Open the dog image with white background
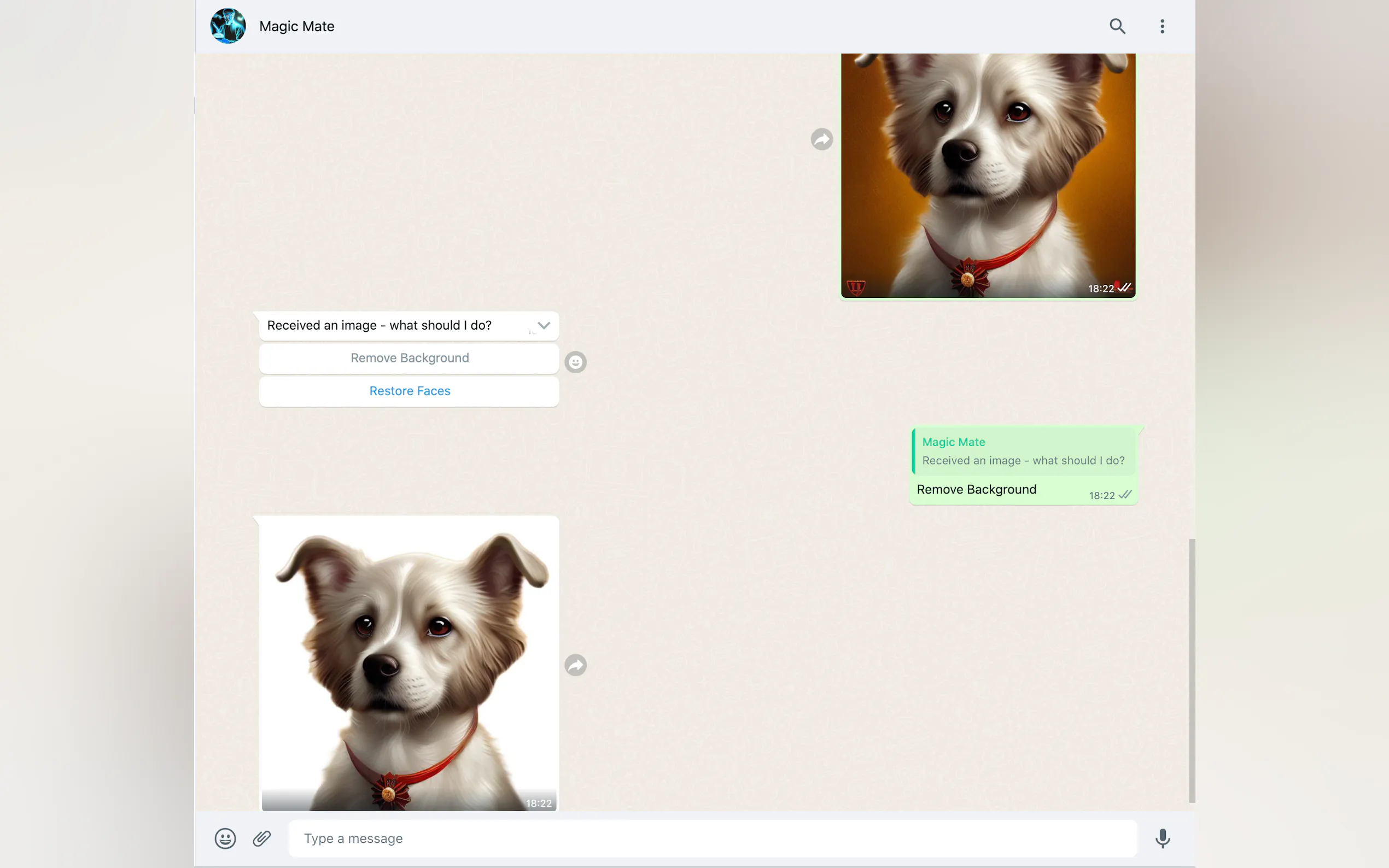The width and height of the screenshot is (1389, 868). [409, 663]
